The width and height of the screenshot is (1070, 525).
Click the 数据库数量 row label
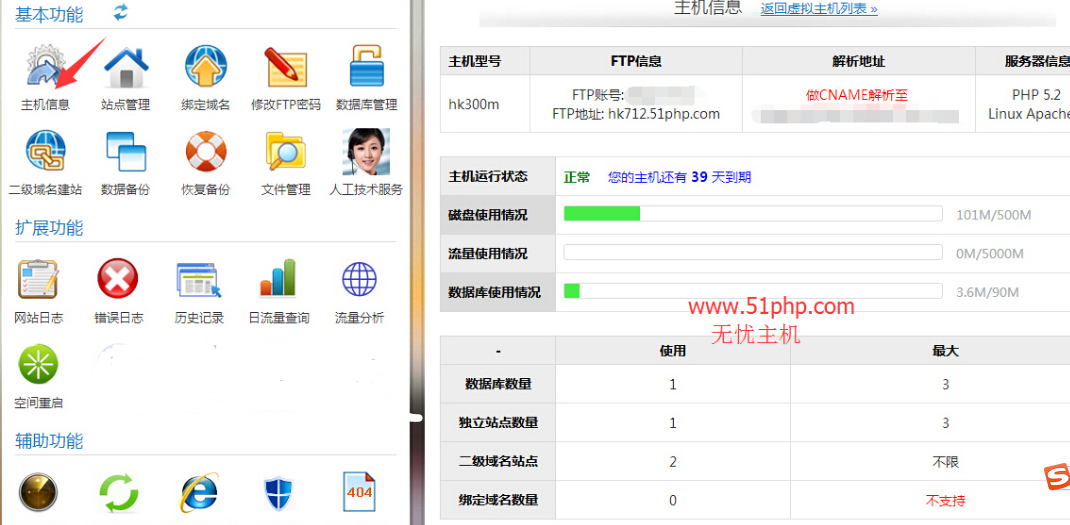pos(498,384)
